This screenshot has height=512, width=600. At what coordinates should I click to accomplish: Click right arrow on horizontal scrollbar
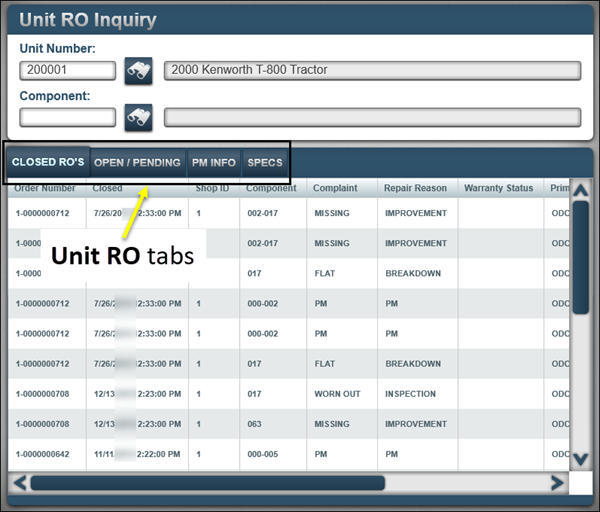(557, 483)
